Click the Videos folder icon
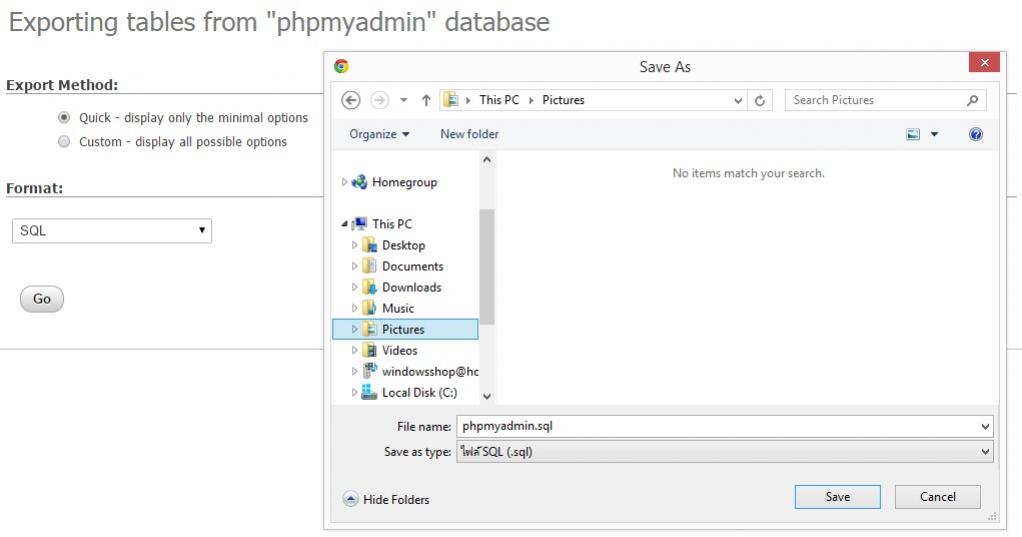1022x537 pixels. [x=370, y=351]
